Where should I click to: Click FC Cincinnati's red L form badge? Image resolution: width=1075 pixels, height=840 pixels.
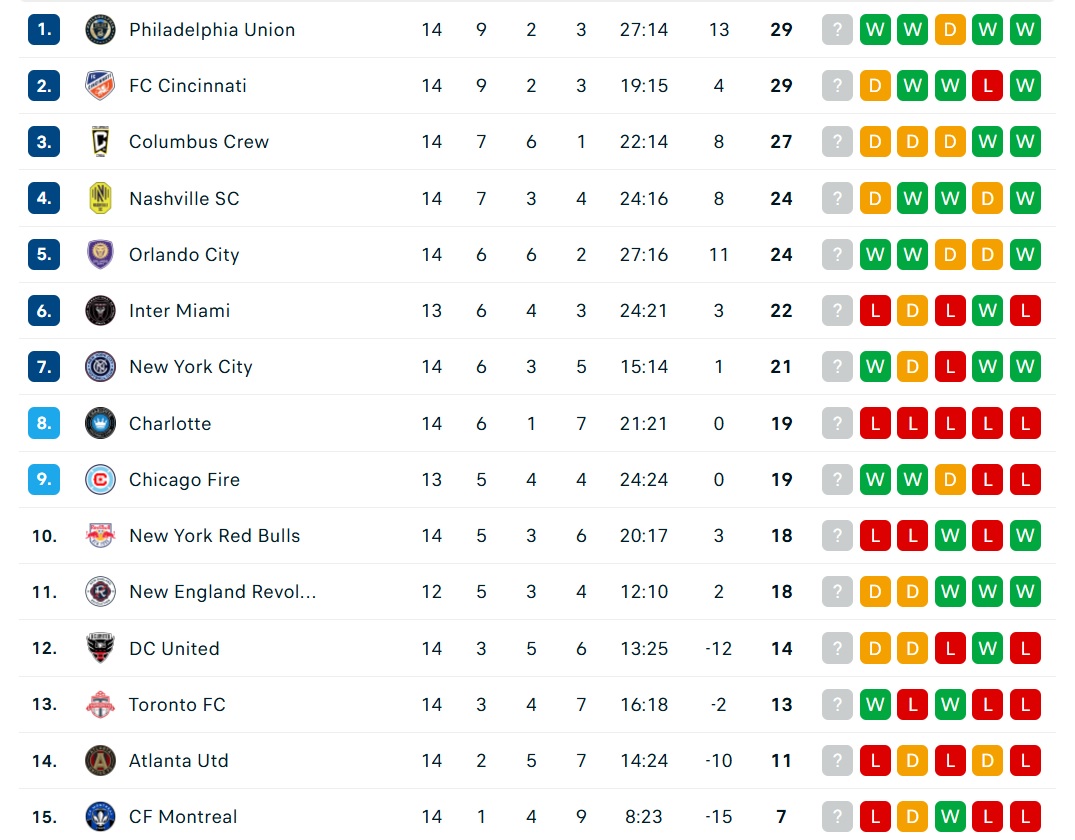pyautogui.click(x=987, y=86)
